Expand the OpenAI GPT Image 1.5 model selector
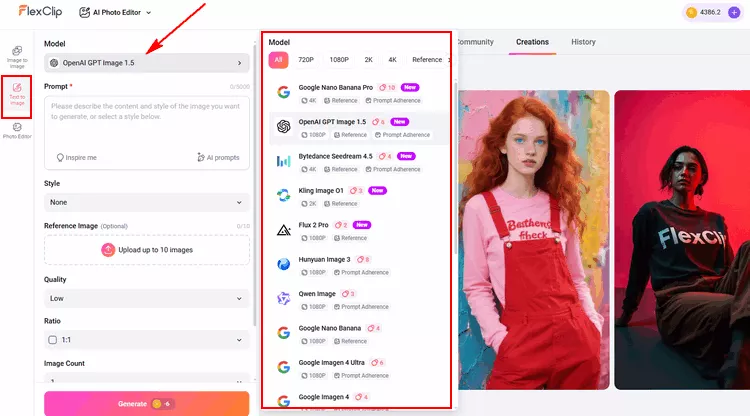750x416 pixels. [146, 63]
